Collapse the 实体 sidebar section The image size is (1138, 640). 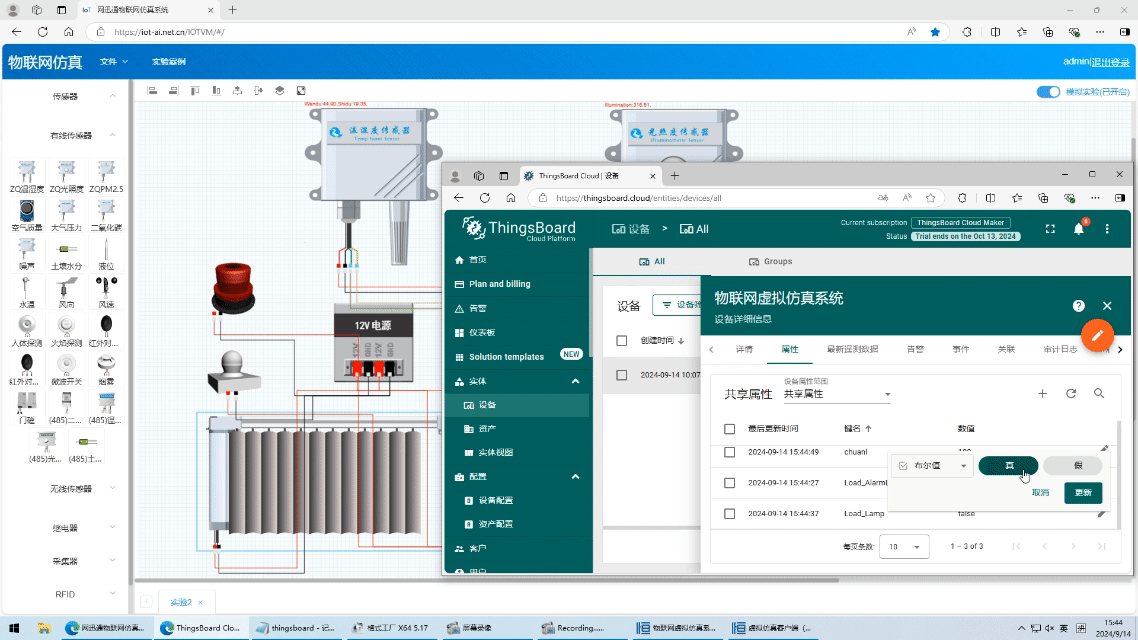point(575,381)
